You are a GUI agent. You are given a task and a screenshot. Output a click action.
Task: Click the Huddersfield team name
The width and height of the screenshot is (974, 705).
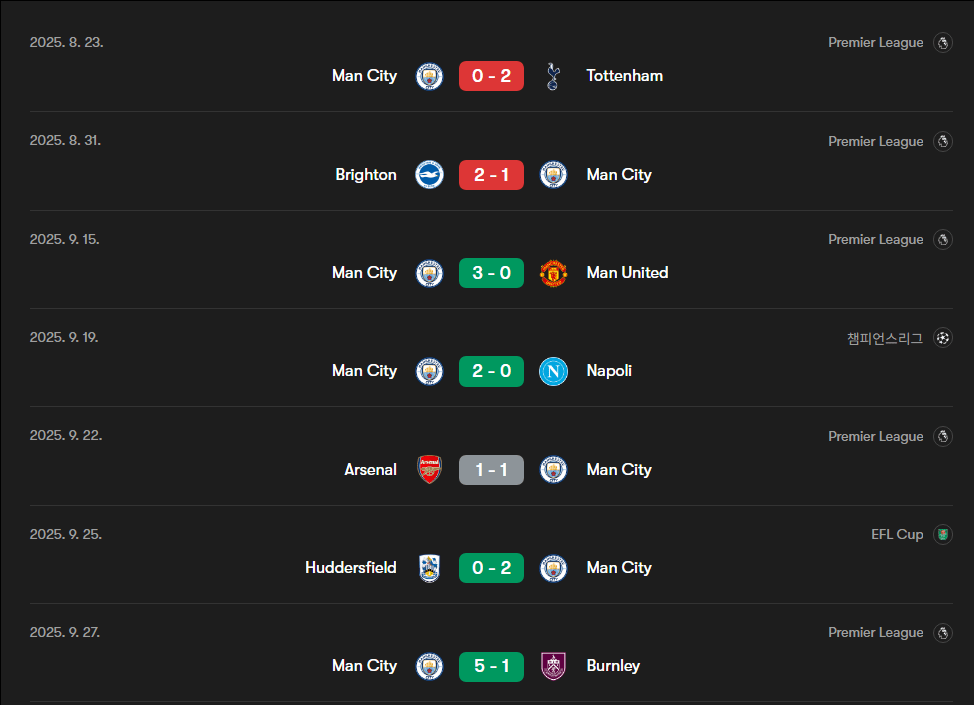tap(350, 568)
